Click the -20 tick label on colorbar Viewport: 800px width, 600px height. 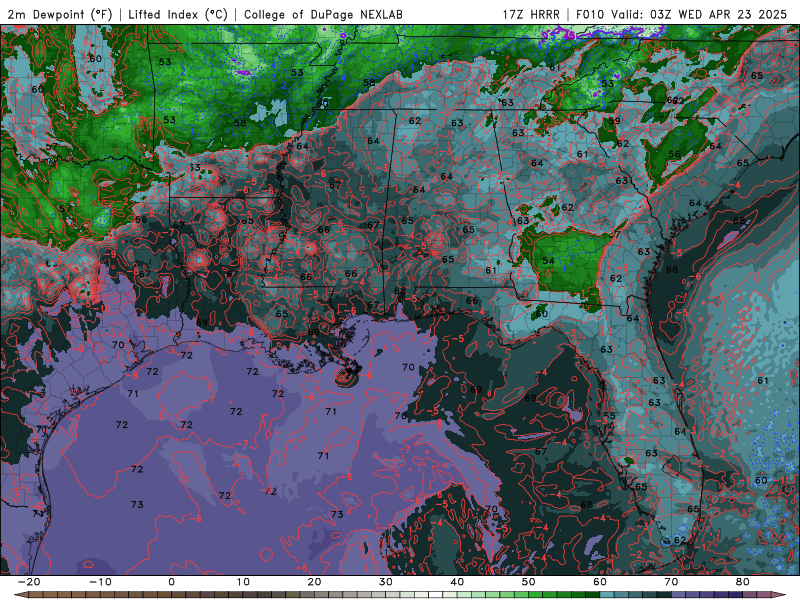[29, 582]
